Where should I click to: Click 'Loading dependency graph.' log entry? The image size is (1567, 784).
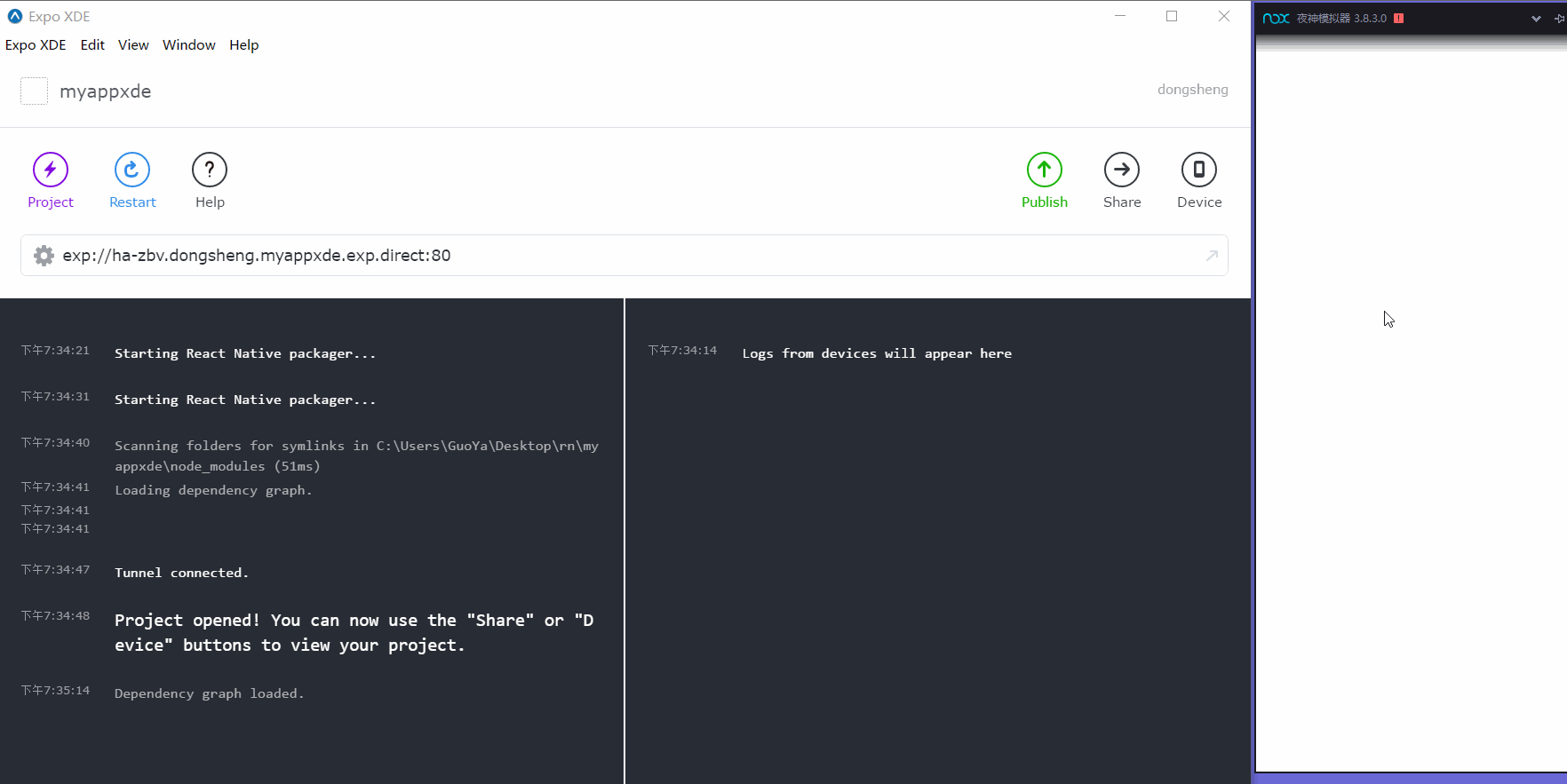tap(213, 490)
